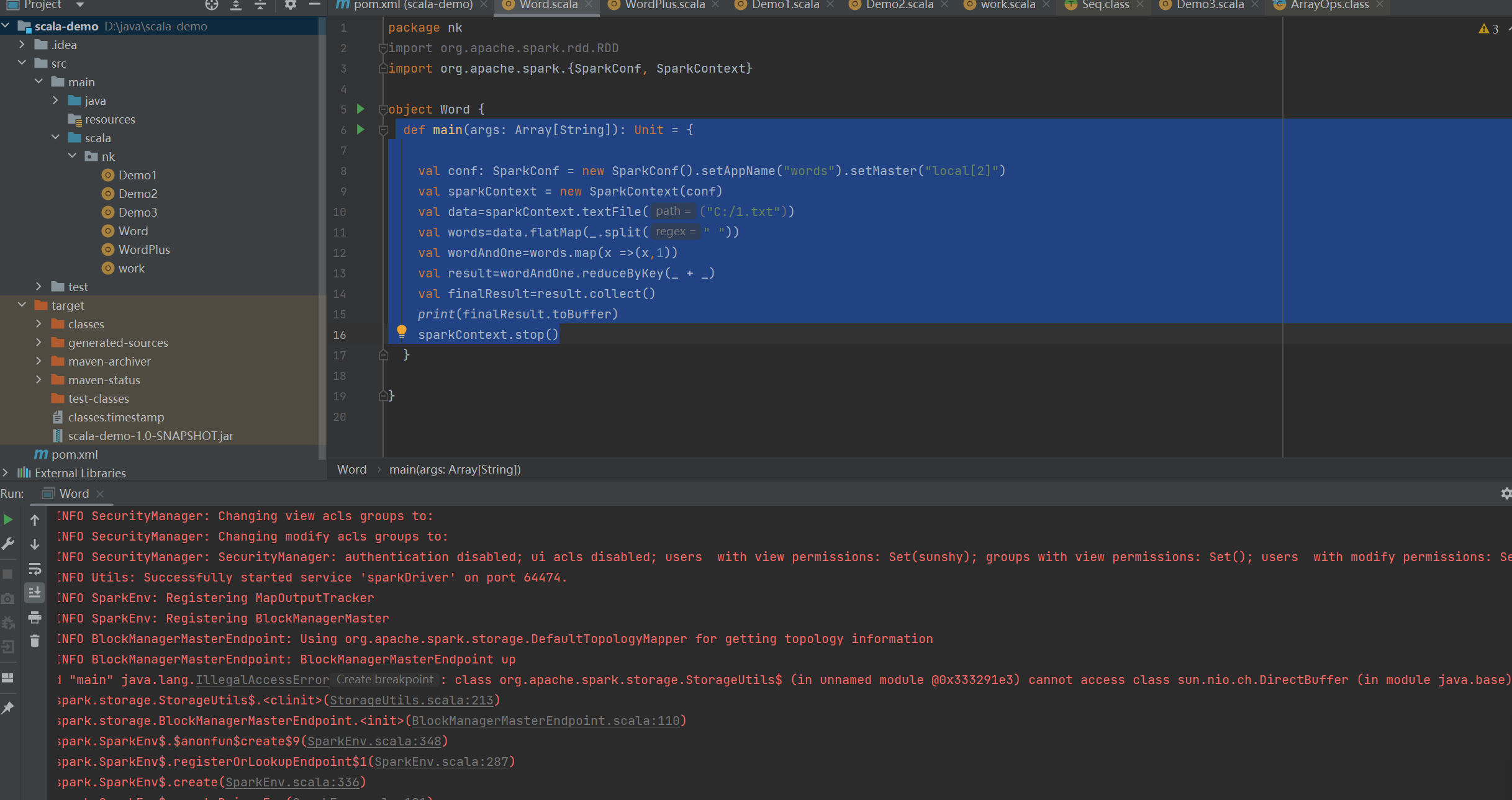The image size is (1512, 800).
Task: Click the yellow lightbulb intention icon
Action: [402, 331]
